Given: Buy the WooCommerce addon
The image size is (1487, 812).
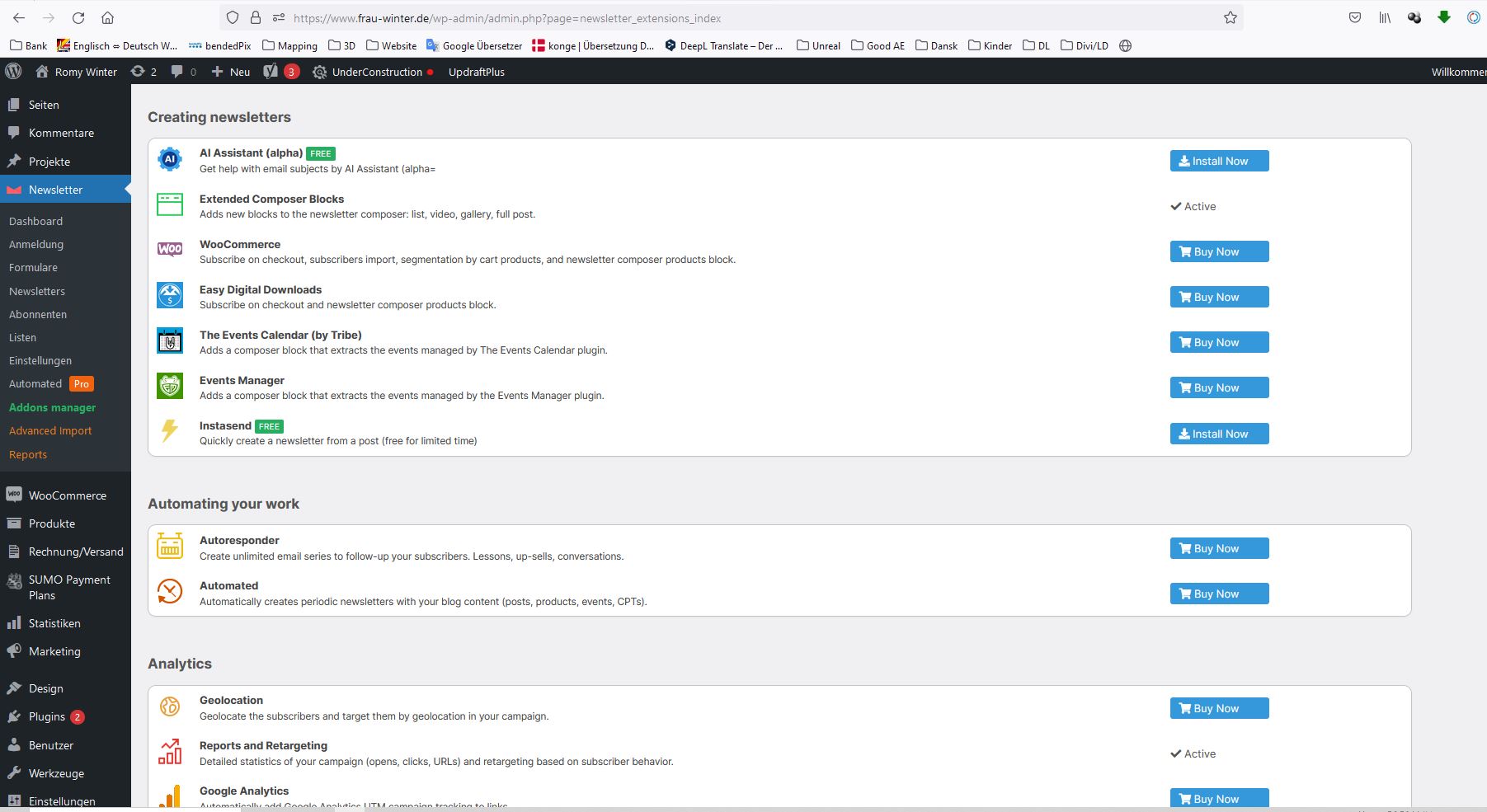Looking at the screenshot, I should pyautogui.click(x=1219, y=251).
